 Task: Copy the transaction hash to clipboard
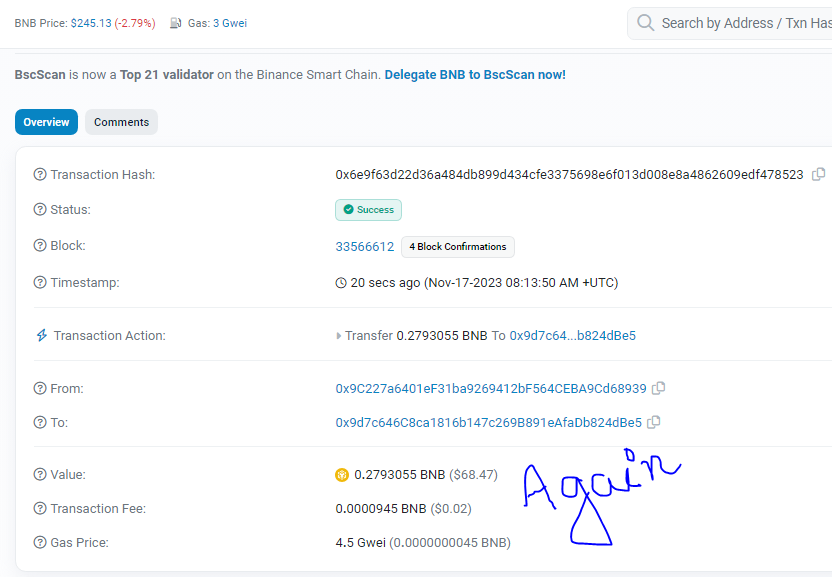coord(819,174)
